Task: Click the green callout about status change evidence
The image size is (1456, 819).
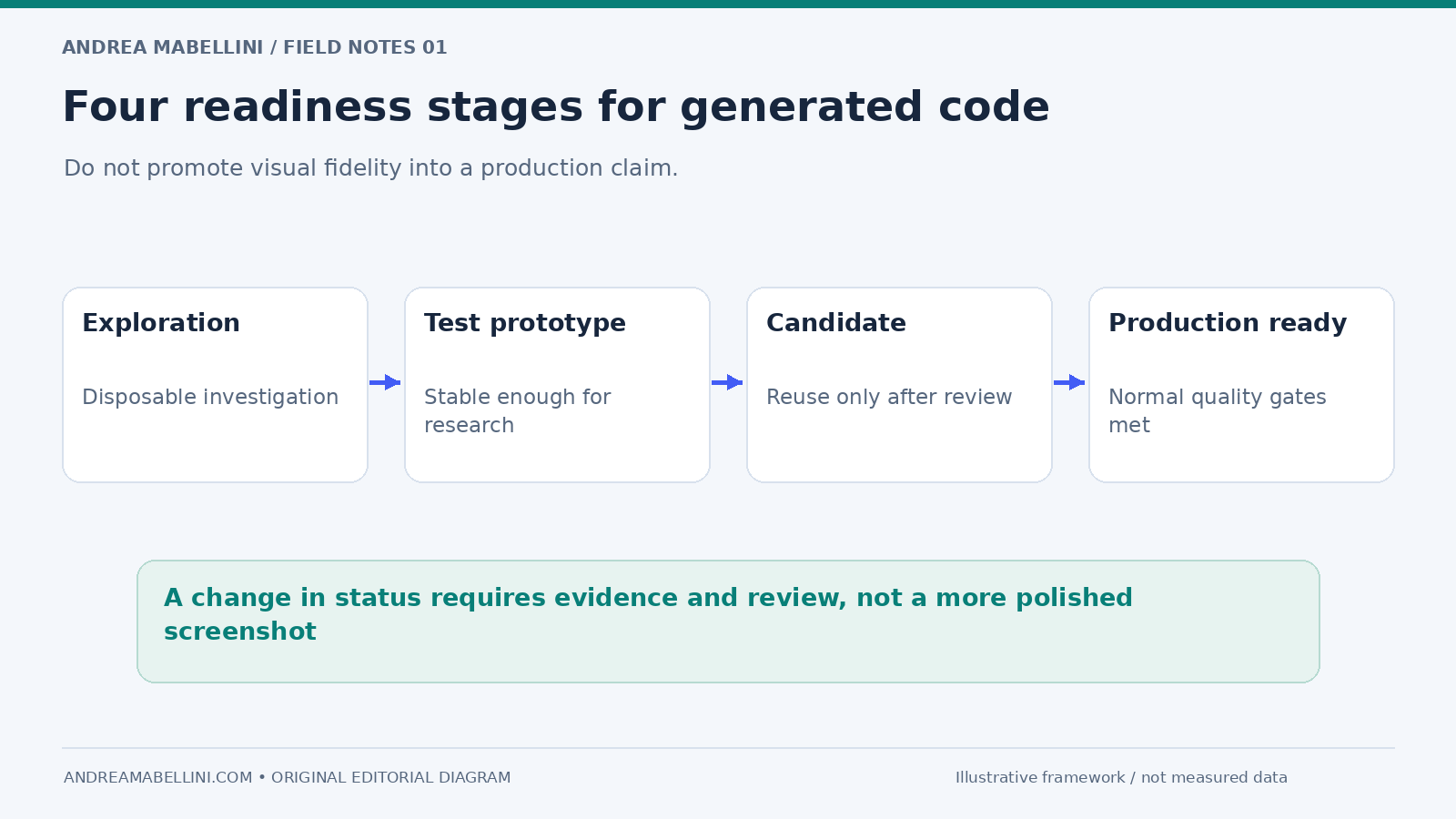Action: pyautogui.click(x=728, y=622)
